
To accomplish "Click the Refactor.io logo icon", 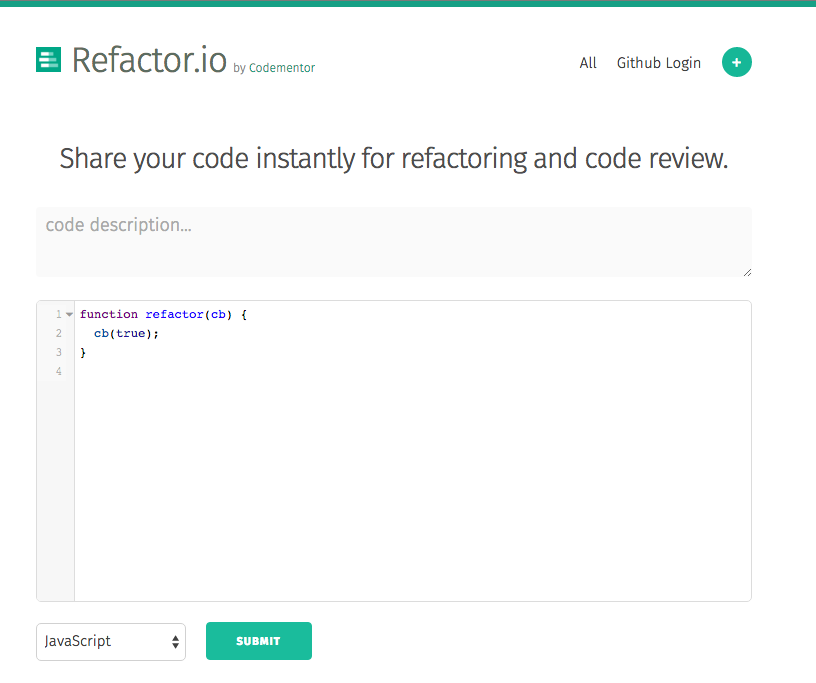I will coord(48,60).
